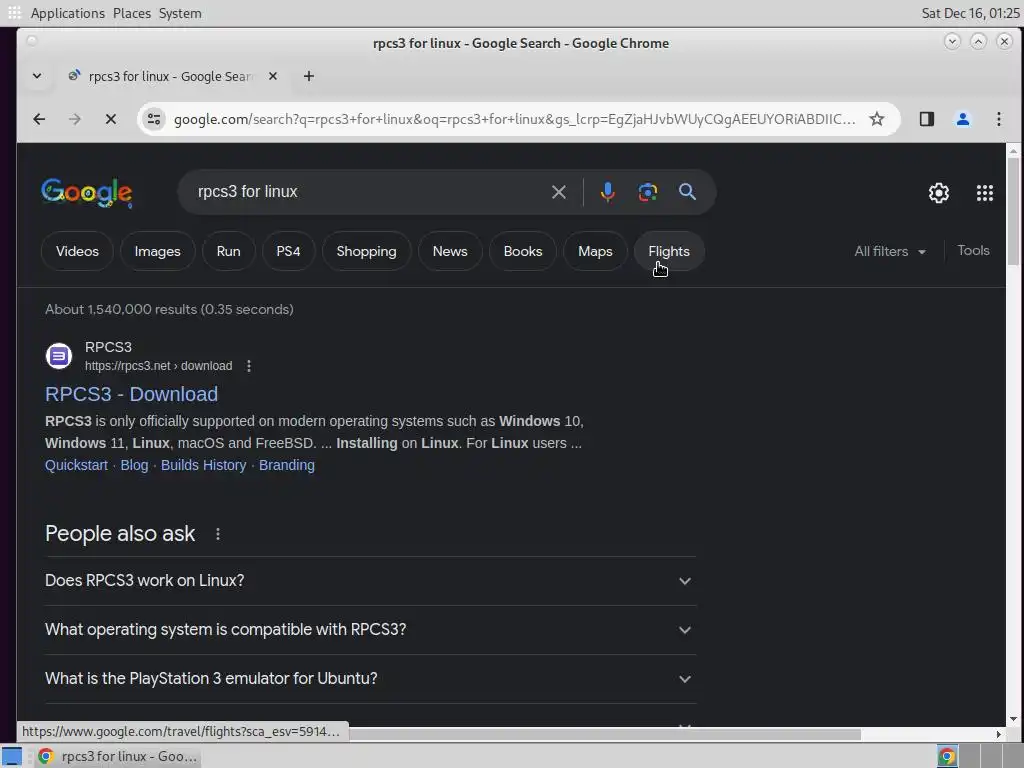Select the Run filter chip

(x=229, y=251)
